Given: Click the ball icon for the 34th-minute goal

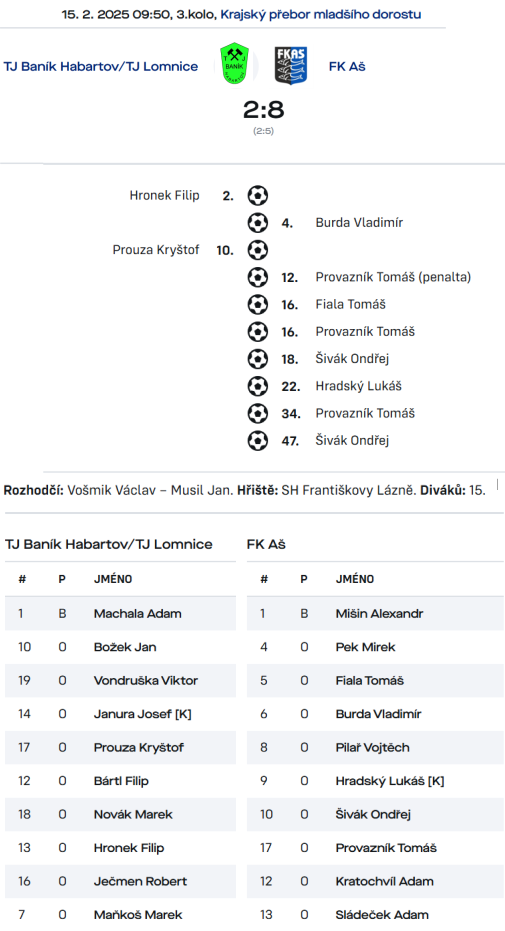Looking at the screenshot, I should click(258, 414).
